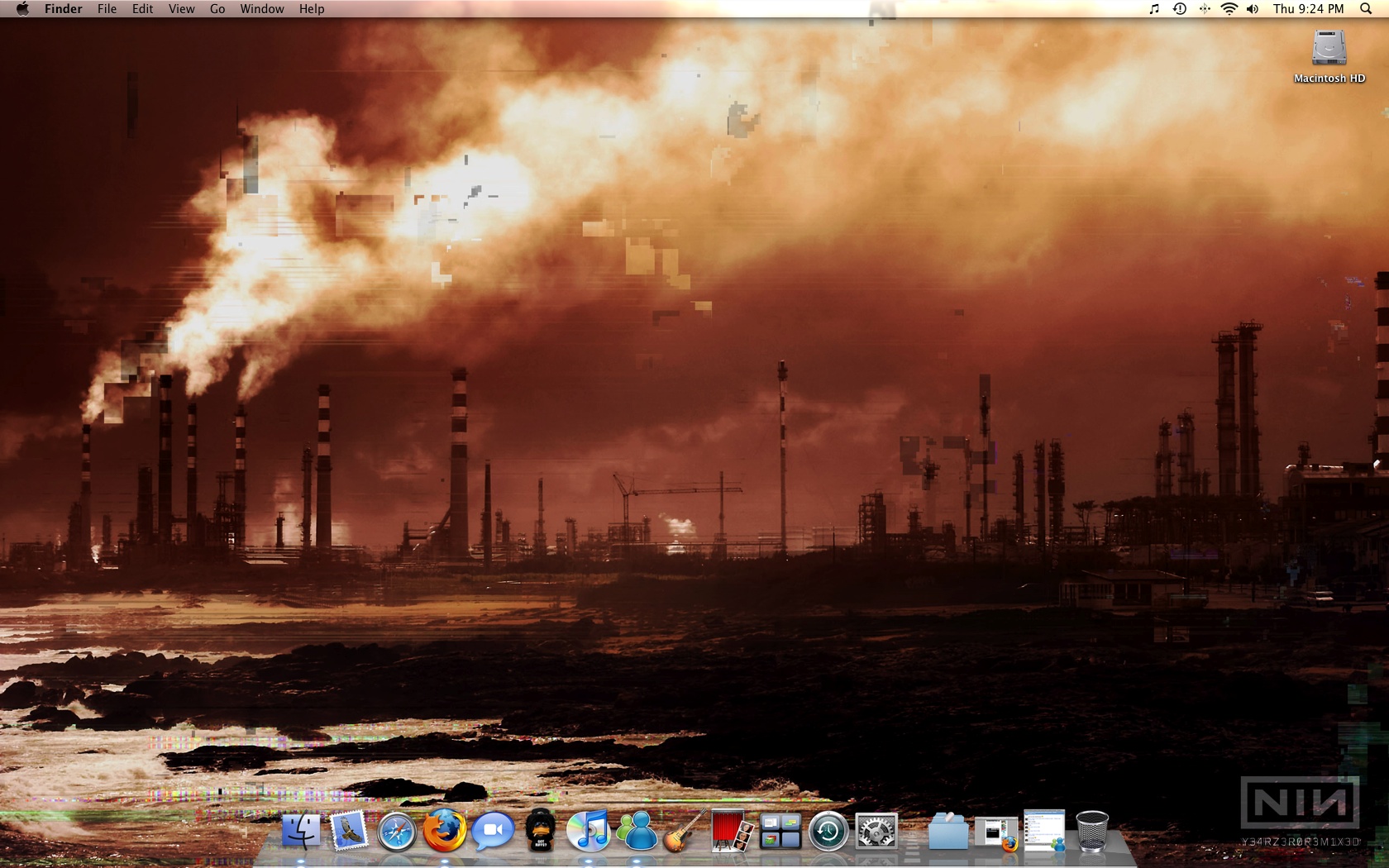Launch Firefox from the Dock
1389x868 pixels.
point(444,830)
